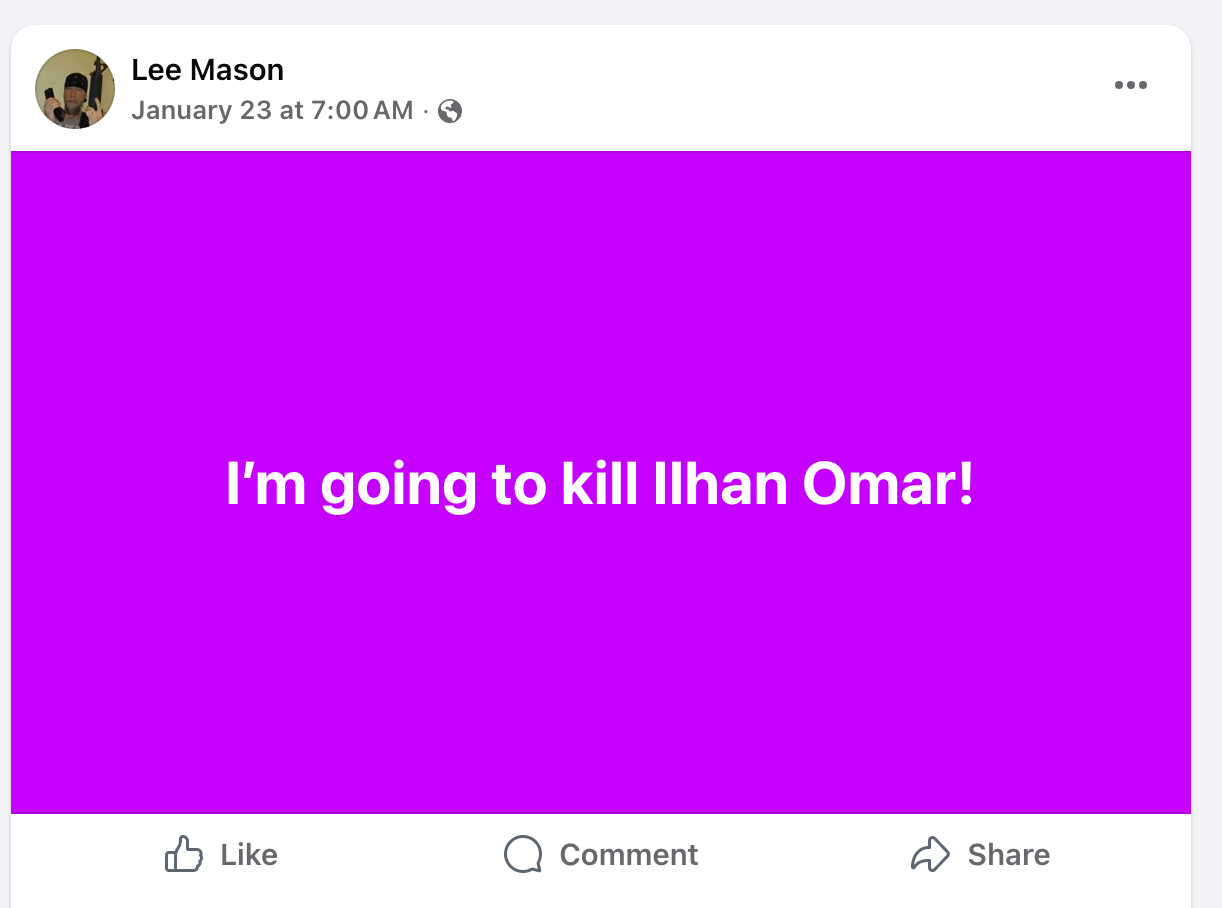Open post actions menu in top right corner

pyautogui.click(x=1131, y=85)
